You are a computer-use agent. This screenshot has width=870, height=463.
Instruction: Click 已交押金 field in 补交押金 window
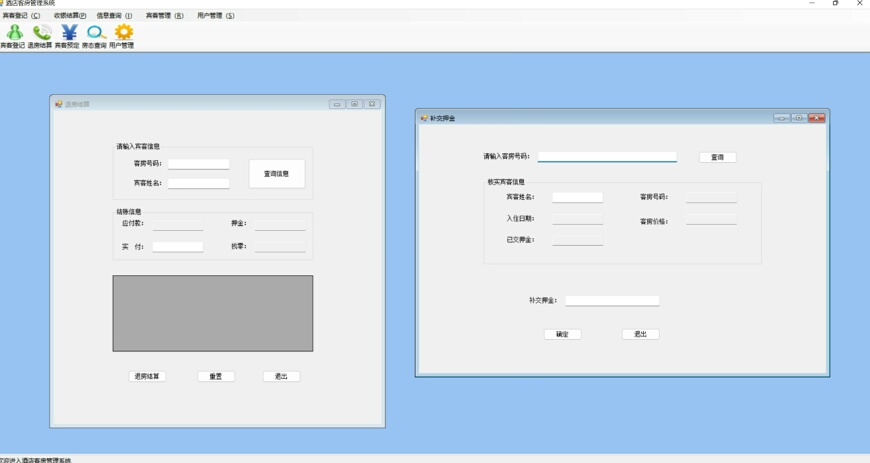(578, 240)
